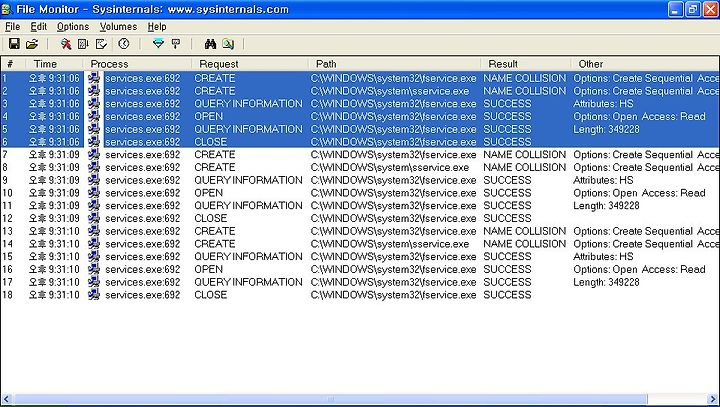Select Length: 349228 in row 5
Image resolution: width=720 pixels, height=407 pixels.
tap(606, 129)
